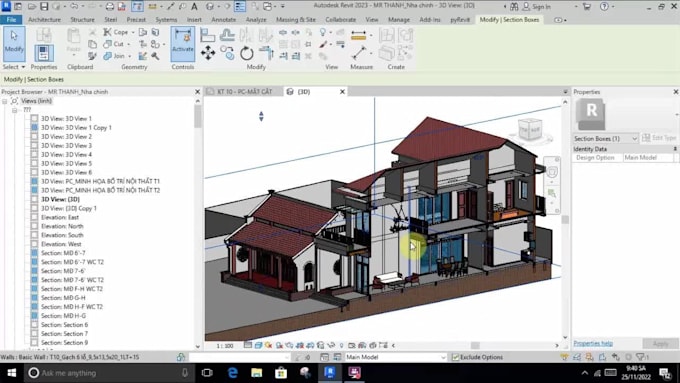Click the Cope geometry tool

[x=116, y=32]
